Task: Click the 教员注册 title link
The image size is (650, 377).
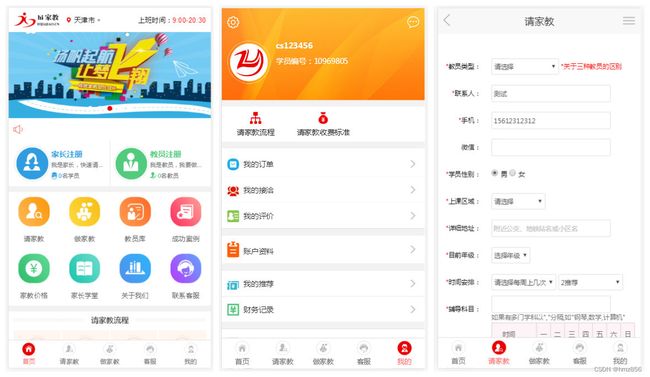Action: pos(166,154)
